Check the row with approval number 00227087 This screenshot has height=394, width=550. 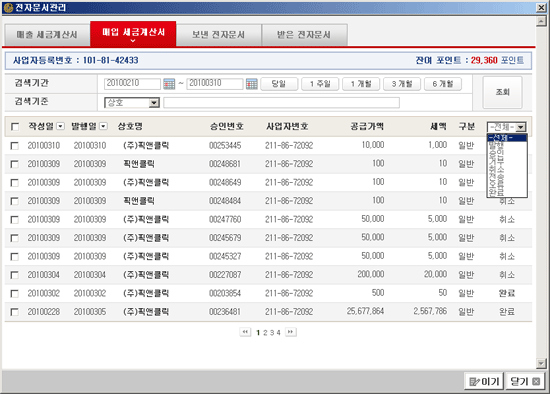point(14,275)
